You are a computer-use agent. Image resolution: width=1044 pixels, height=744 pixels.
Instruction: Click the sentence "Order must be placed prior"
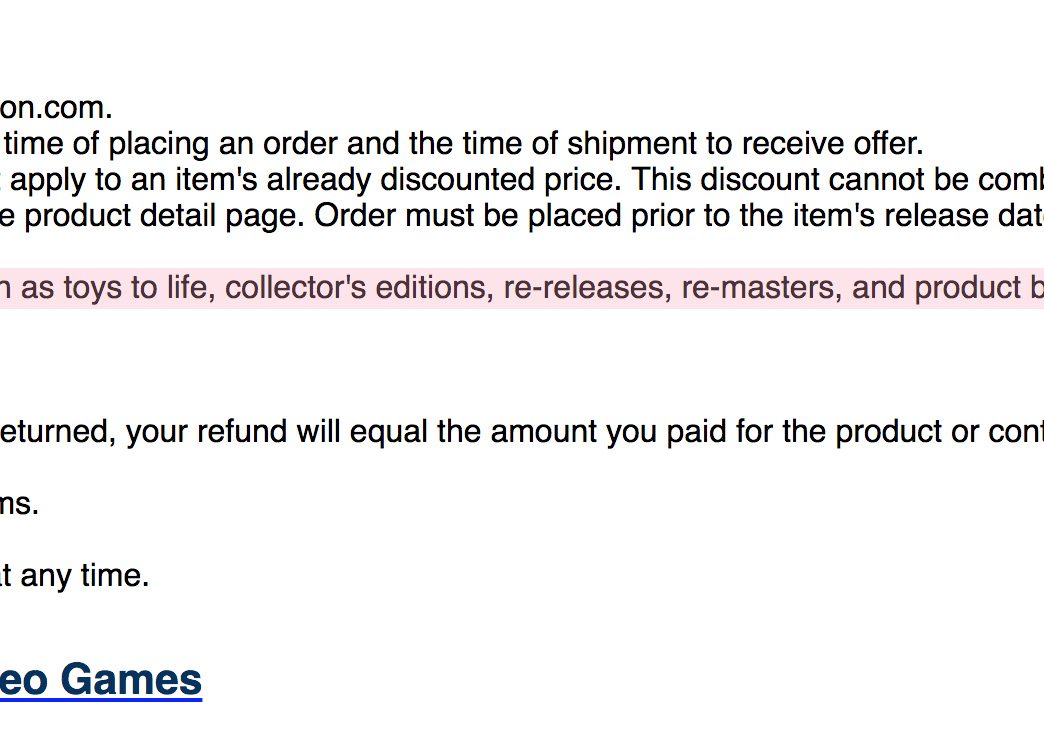pos(679,216)
